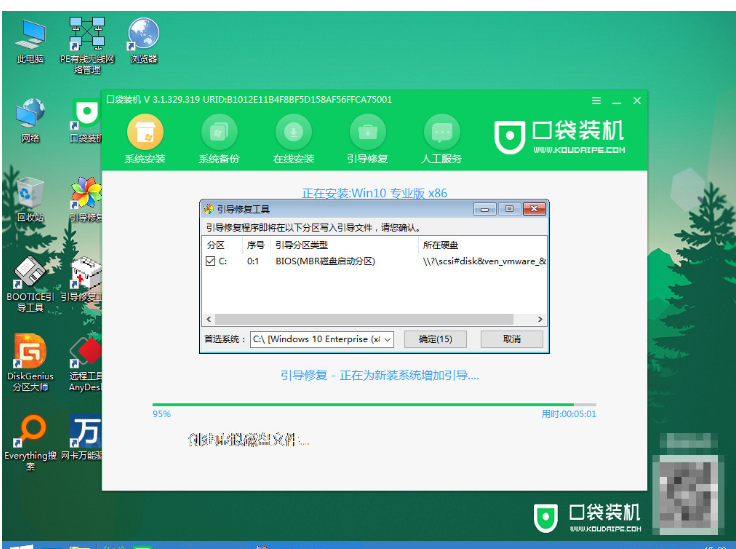Expand the 首选系统 dropdown
Viewport: 736px width, 549px height.
(x=387, y=339)
